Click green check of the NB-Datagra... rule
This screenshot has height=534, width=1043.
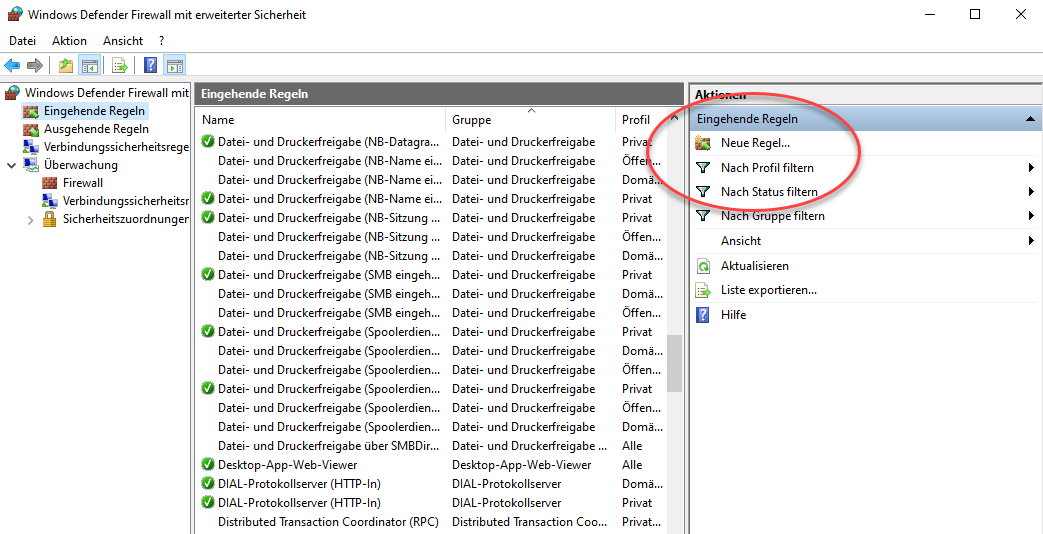tap(208, 142)
